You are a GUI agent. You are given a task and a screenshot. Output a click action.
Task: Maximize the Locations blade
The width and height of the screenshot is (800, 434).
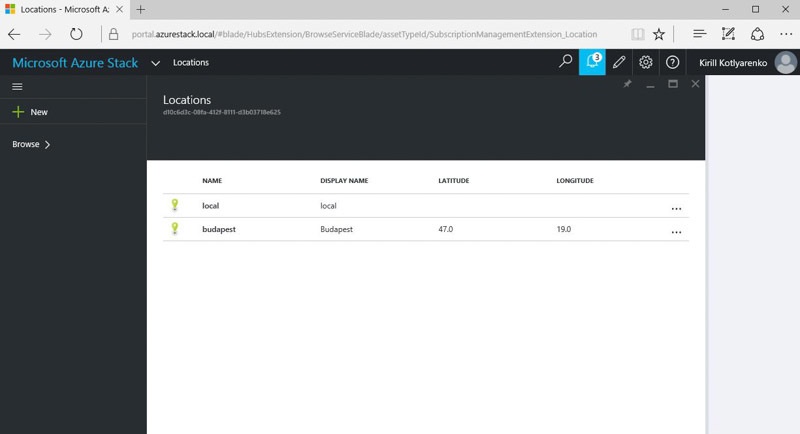tap(673, 84)
